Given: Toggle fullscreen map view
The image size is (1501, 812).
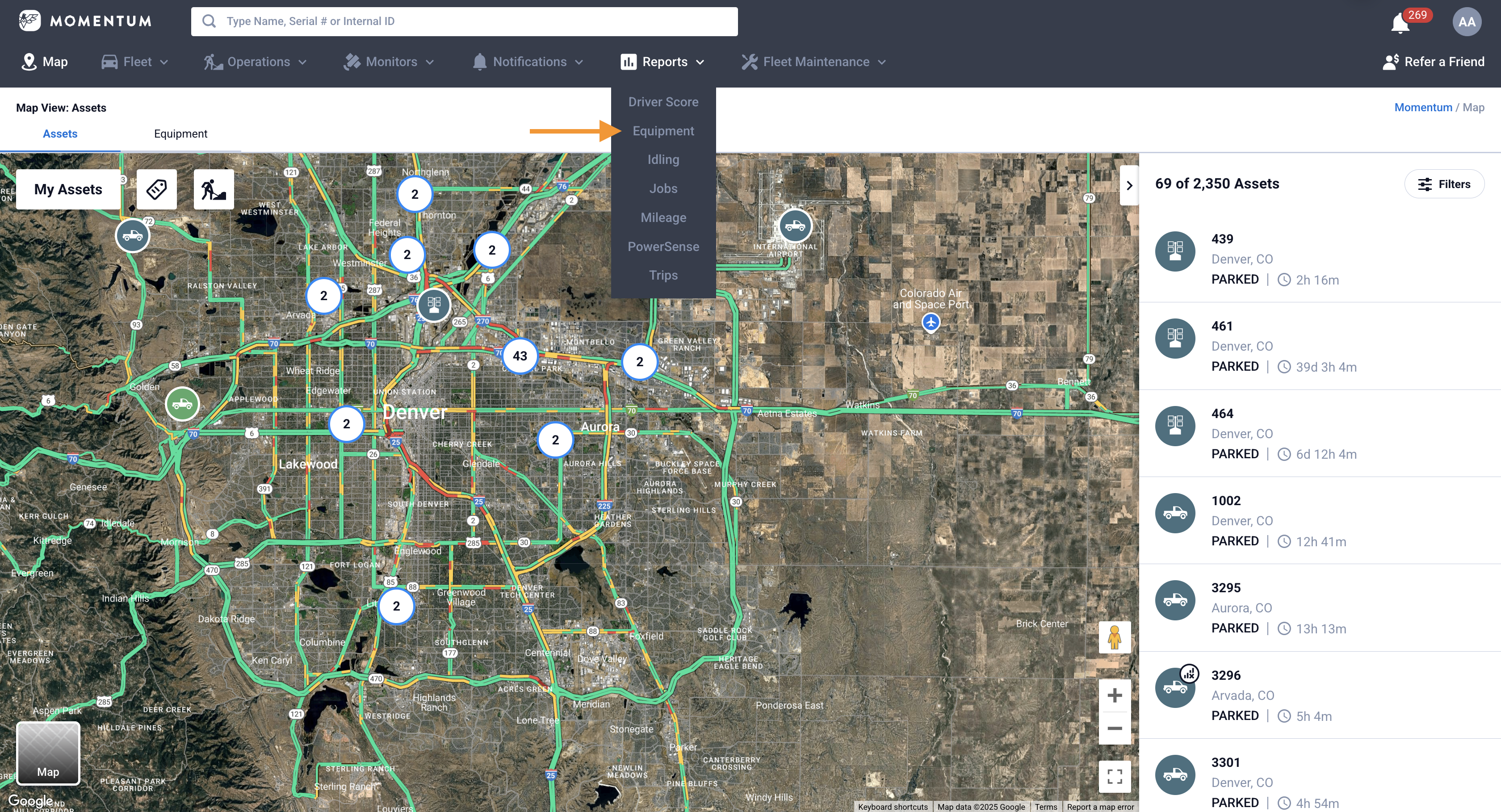Looking at the screenshot, I should [x=1114, y=776].
